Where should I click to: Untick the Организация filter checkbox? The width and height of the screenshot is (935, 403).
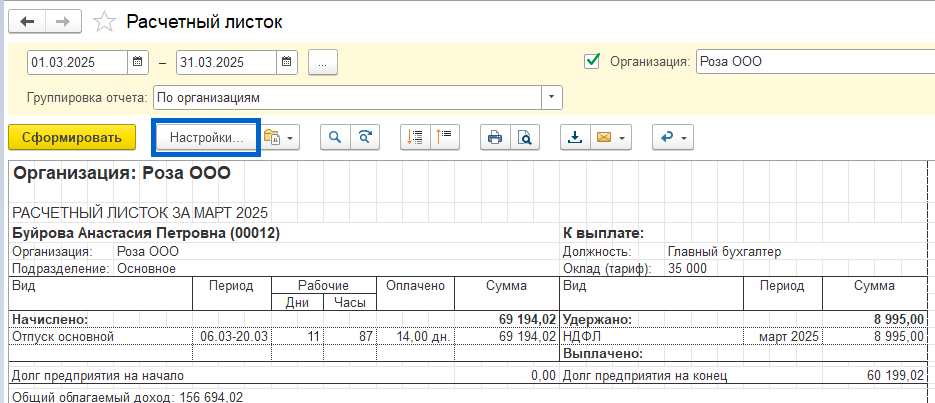(x=592, y=61)
